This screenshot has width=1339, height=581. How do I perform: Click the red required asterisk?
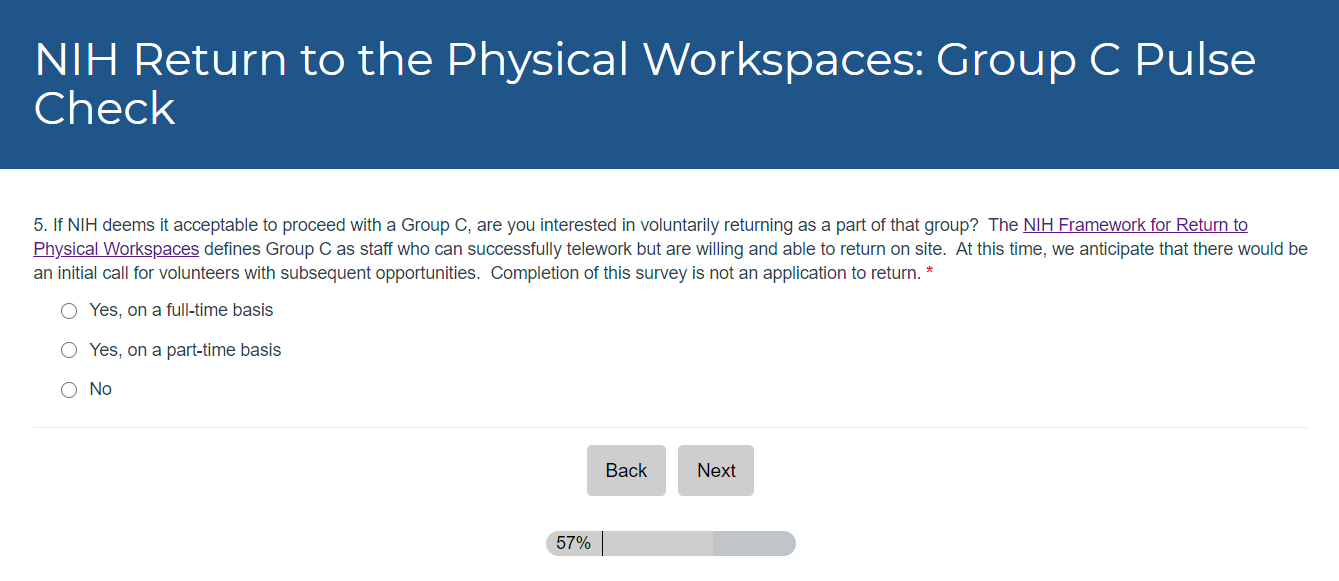click(x=929, y=274)
